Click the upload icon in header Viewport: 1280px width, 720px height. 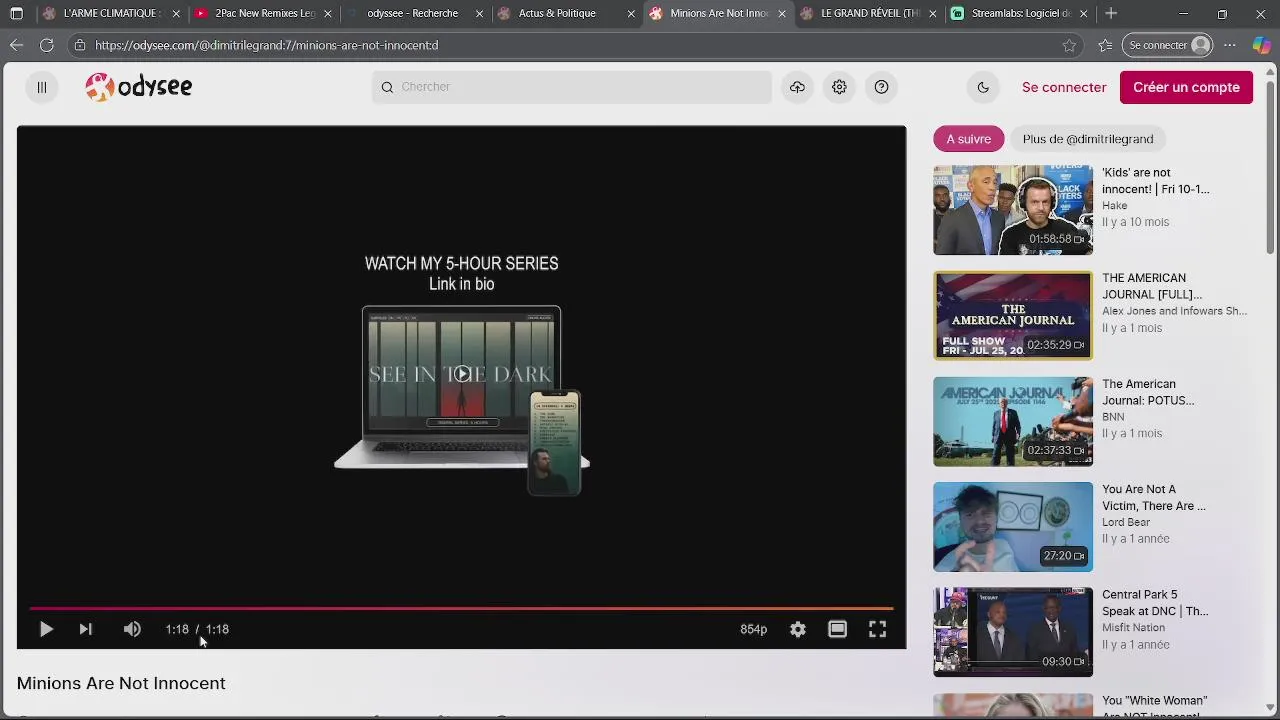tap(797, 87)
